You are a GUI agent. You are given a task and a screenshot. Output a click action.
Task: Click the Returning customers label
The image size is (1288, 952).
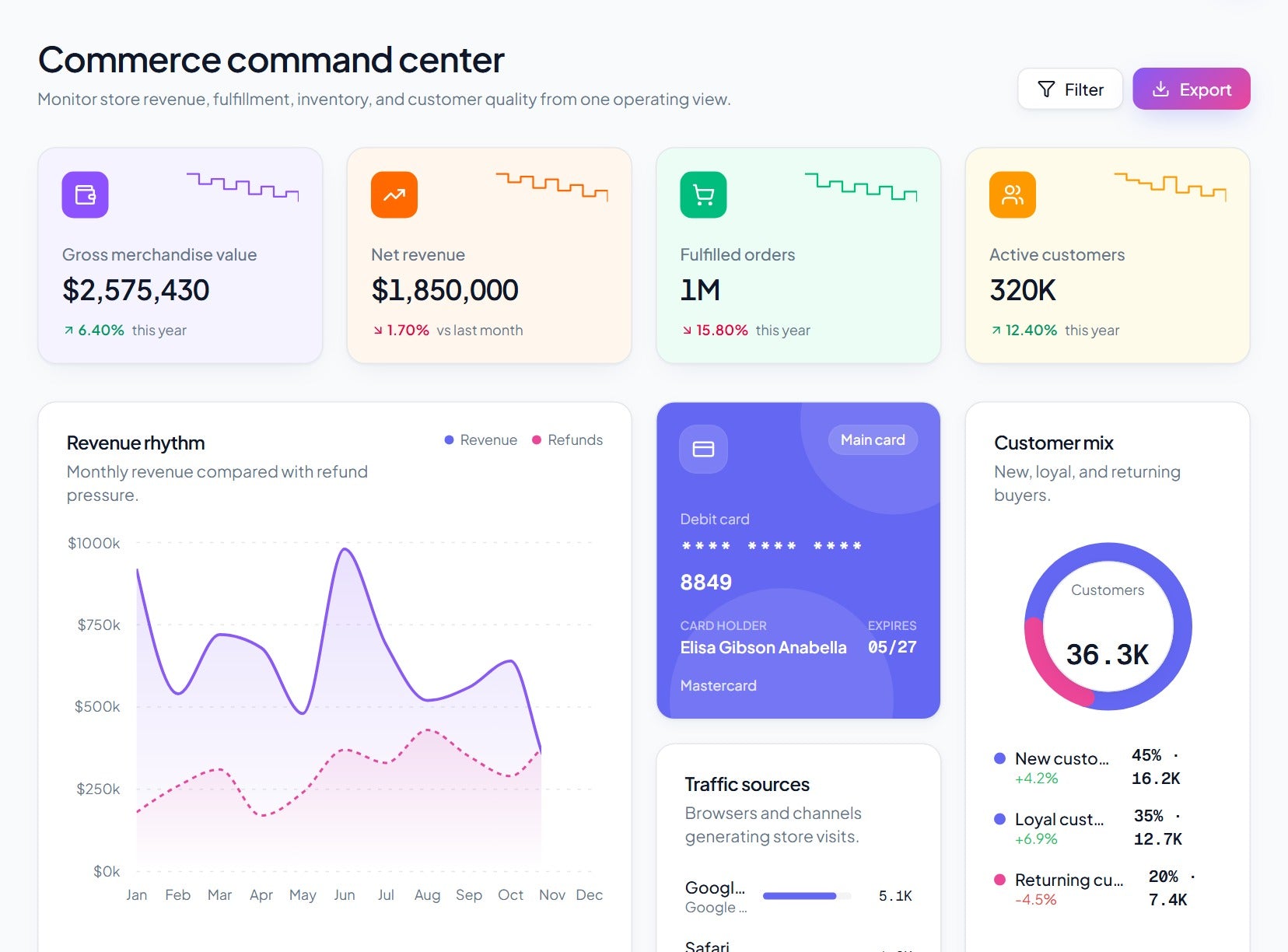click(1069, 880)
